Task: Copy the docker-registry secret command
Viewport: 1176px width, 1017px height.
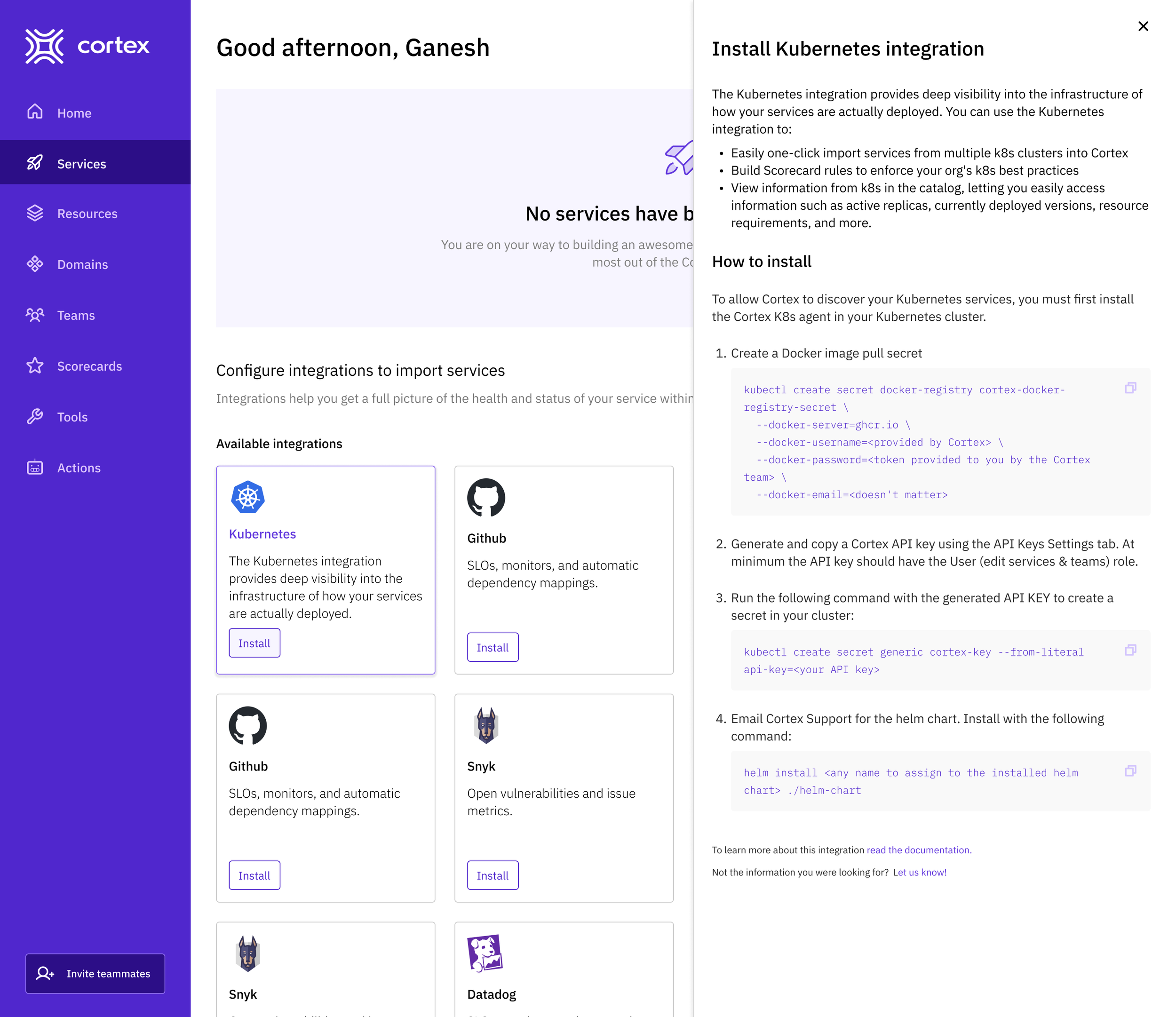Action: (x=1130, y=388)
